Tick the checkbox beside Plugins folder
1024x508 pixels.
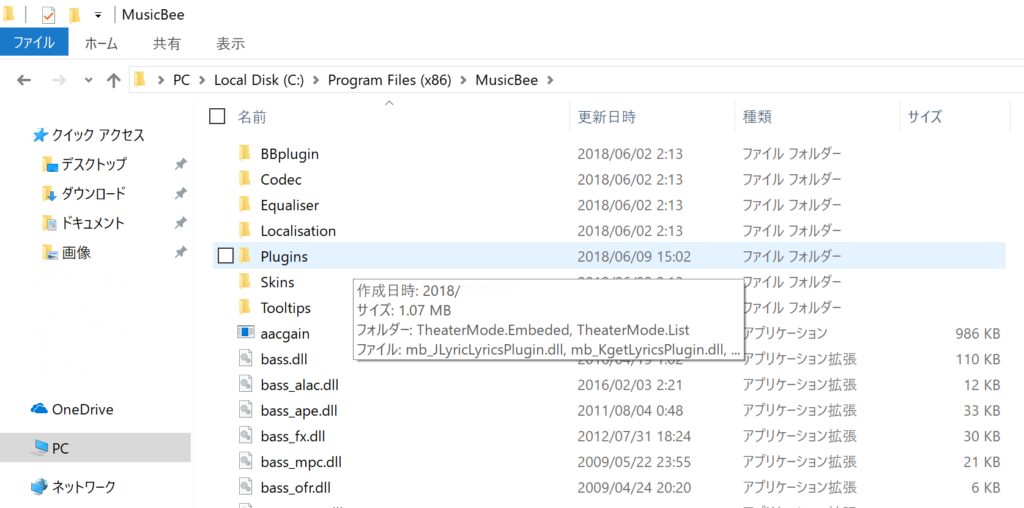point(225,257)
